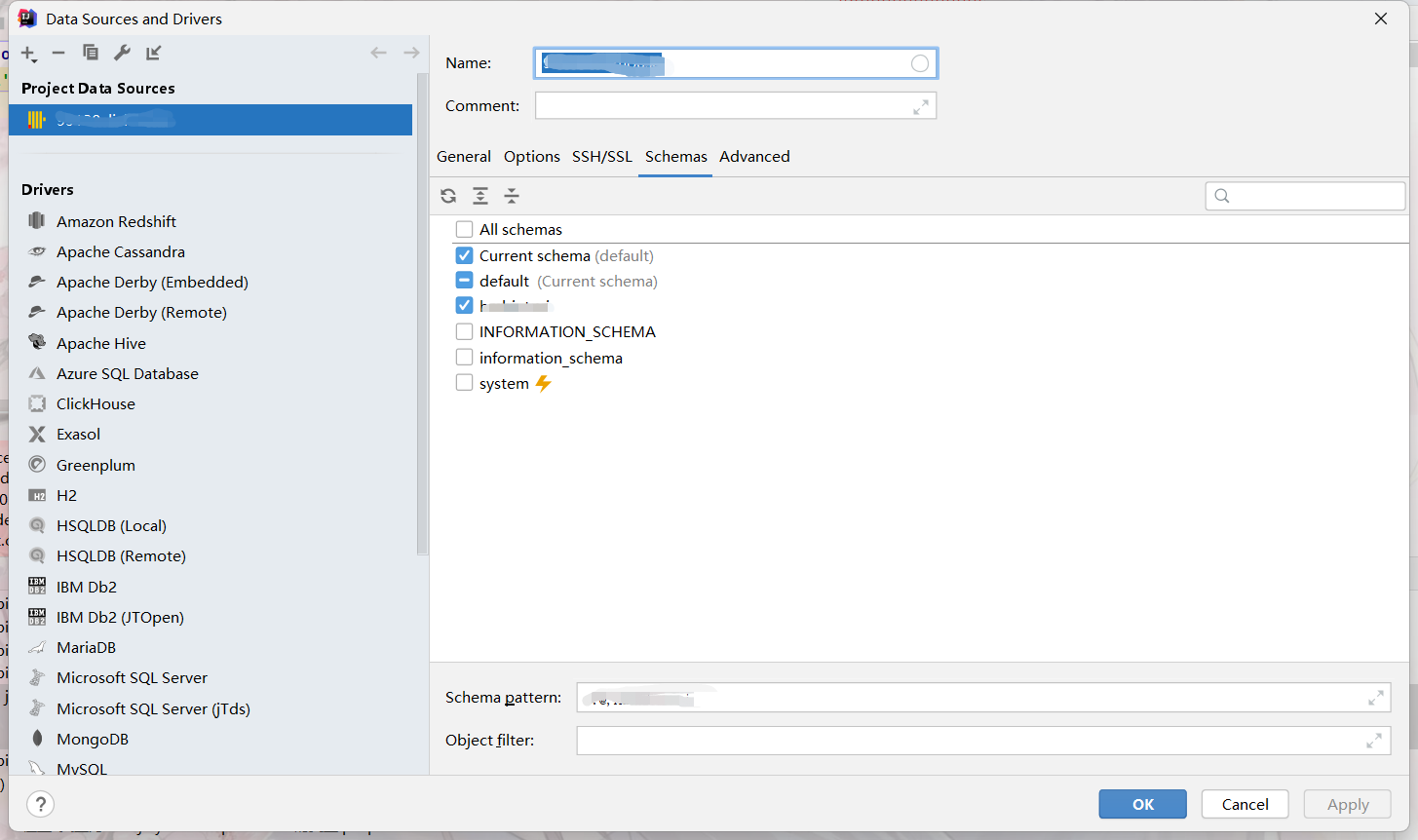Select the ClickHouse driver in list

coord(96,403)
